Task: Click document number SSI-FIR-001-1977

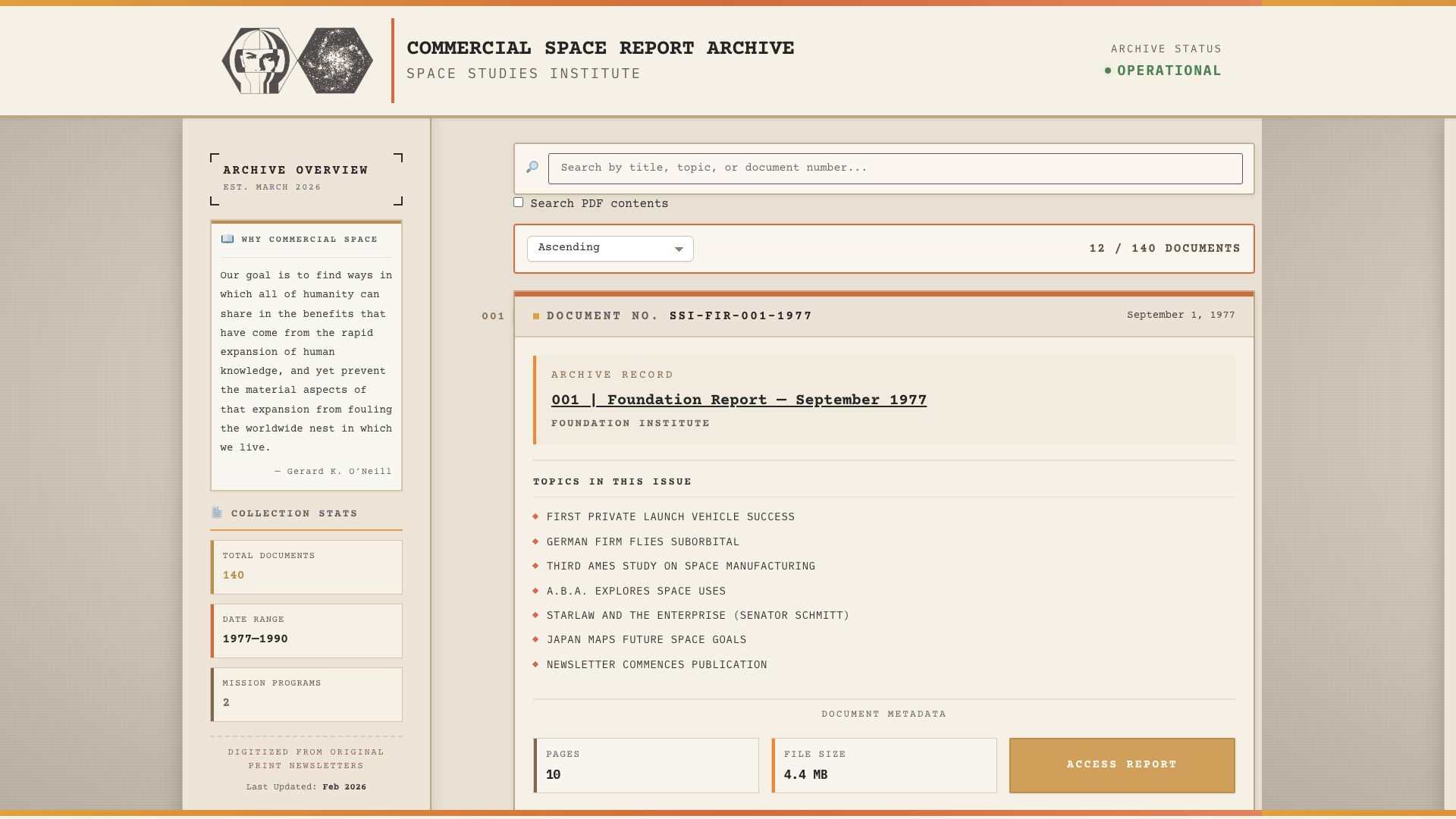Action: click(741, 316)
